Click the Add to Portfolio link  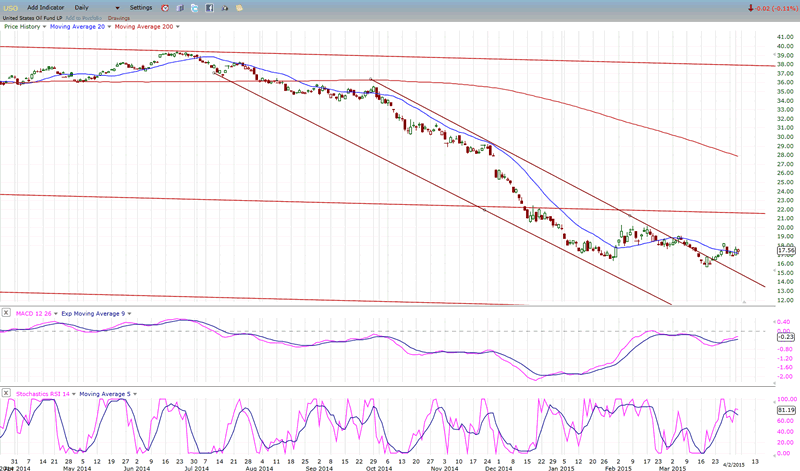point(84,17)
